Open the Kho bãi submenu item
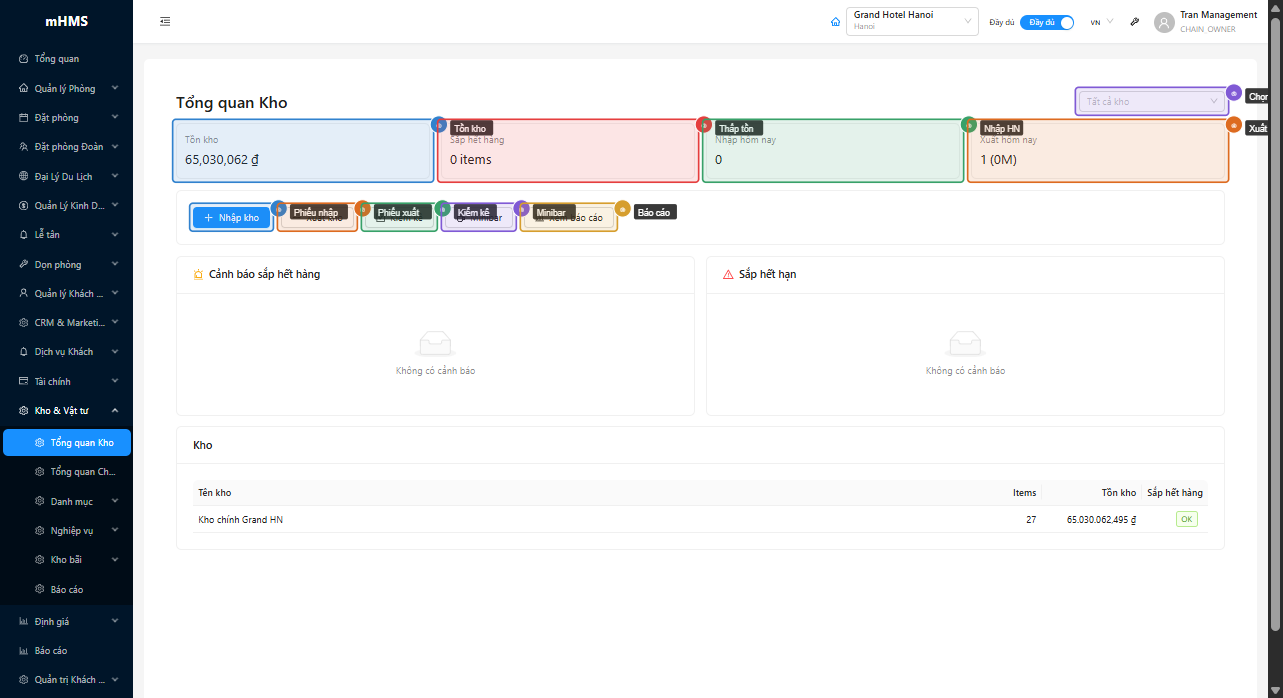1283x698 pixels. [x=66, y=560]
